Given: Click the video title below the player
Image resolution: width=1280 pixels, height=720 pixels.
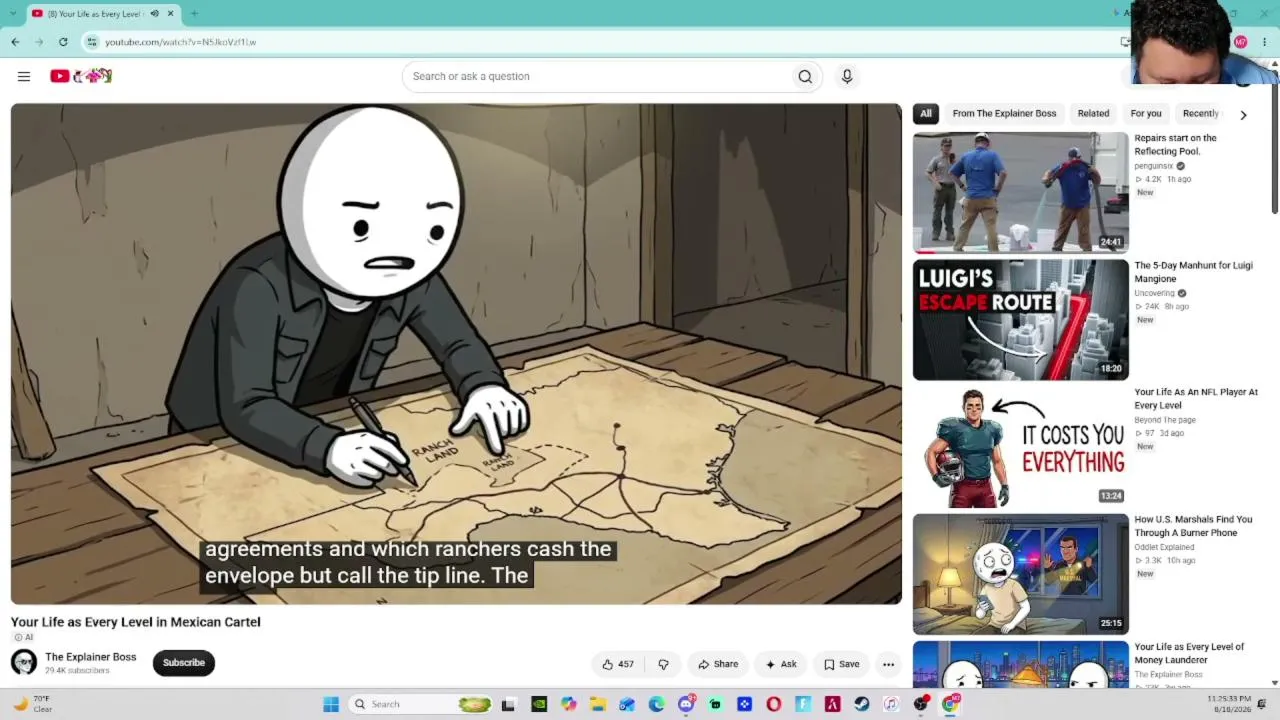Looking at the screenshot, I should 136,622.
